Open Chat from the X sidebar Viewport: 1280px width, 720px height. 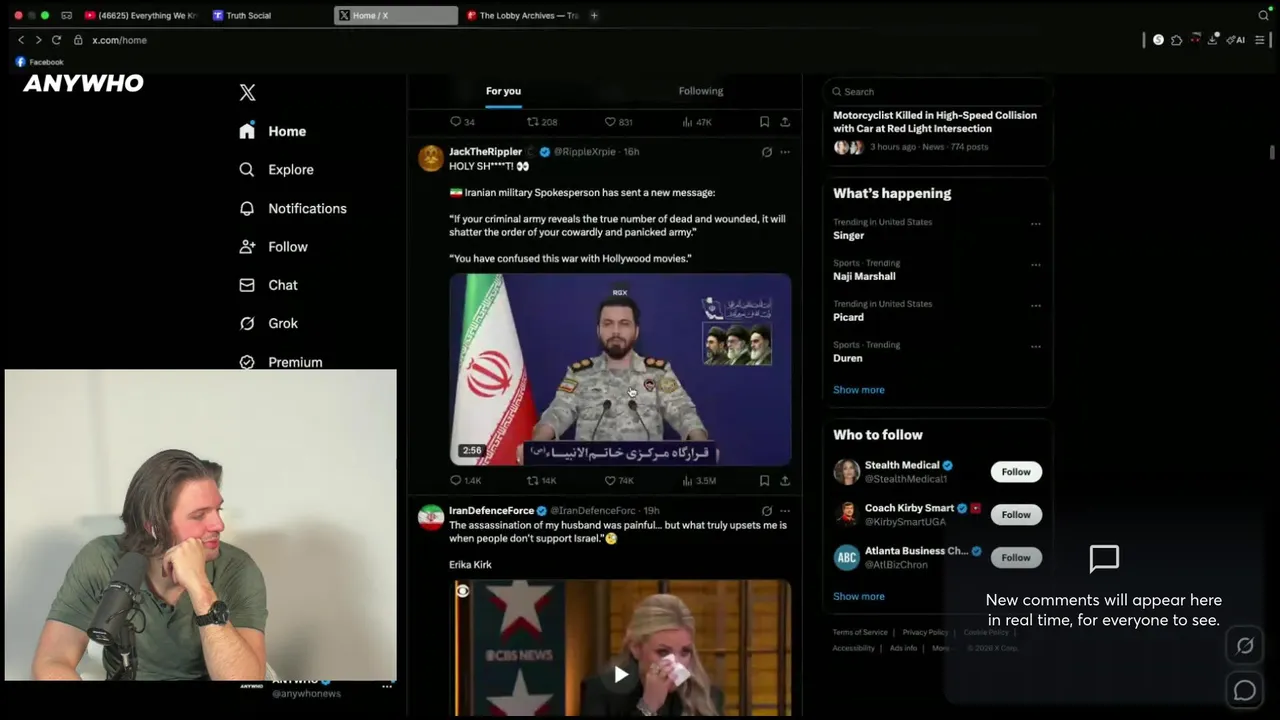pos(269,285)
